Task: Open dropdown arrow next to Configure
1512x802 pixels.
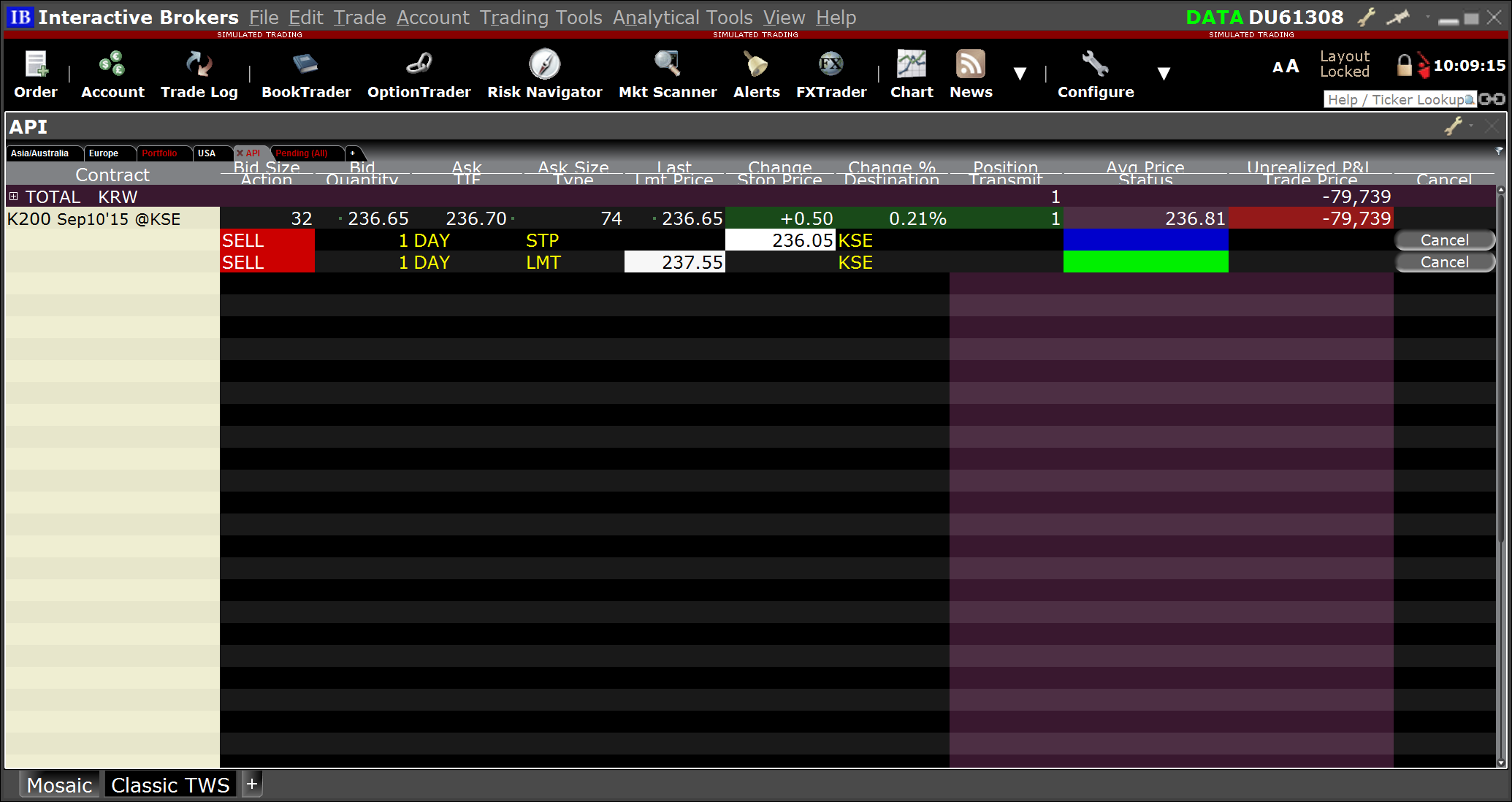Action: click(1164, 73)
